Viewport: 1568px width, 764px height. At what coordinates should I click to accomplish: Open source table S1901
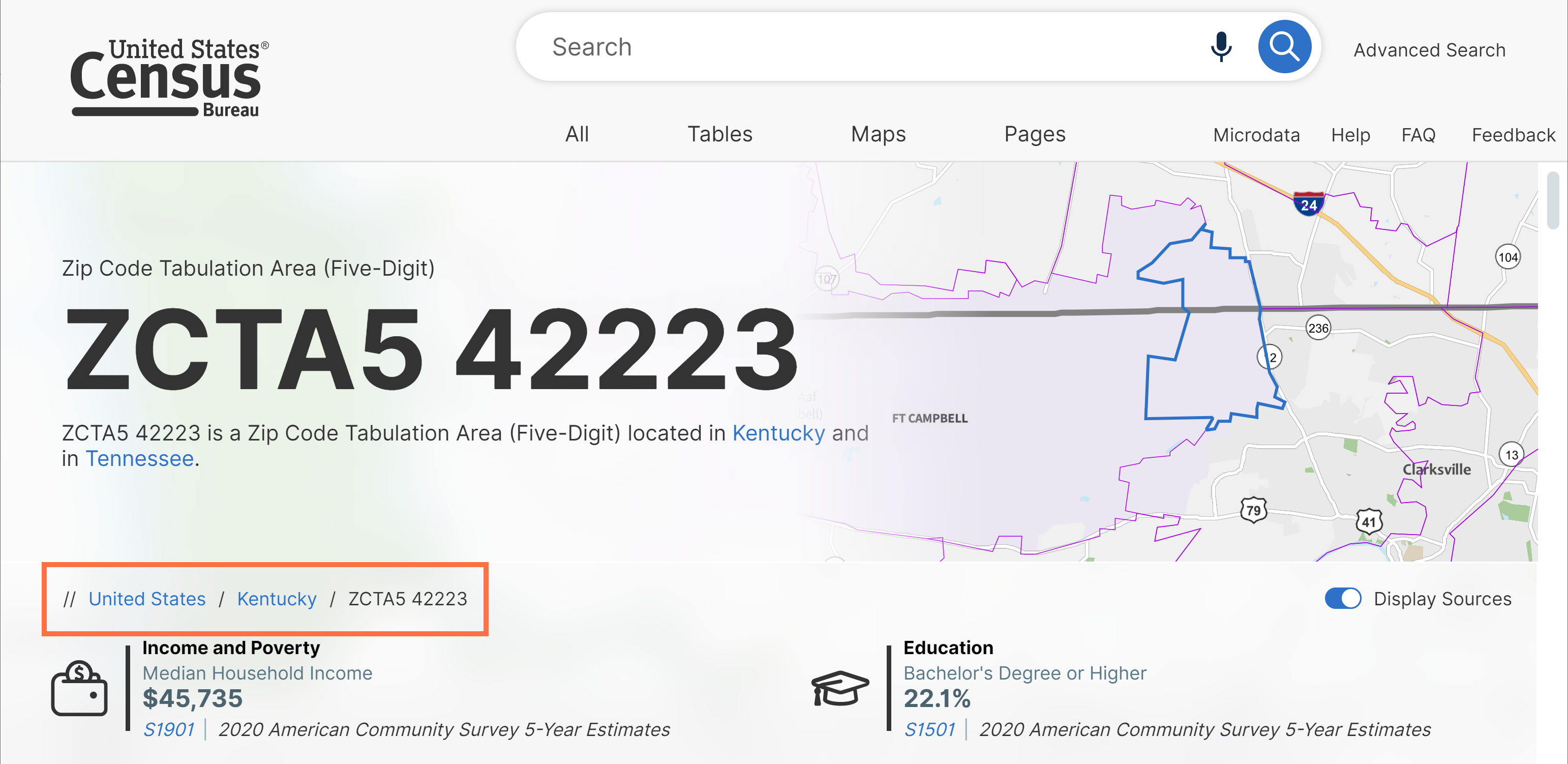tap(168, 729)
